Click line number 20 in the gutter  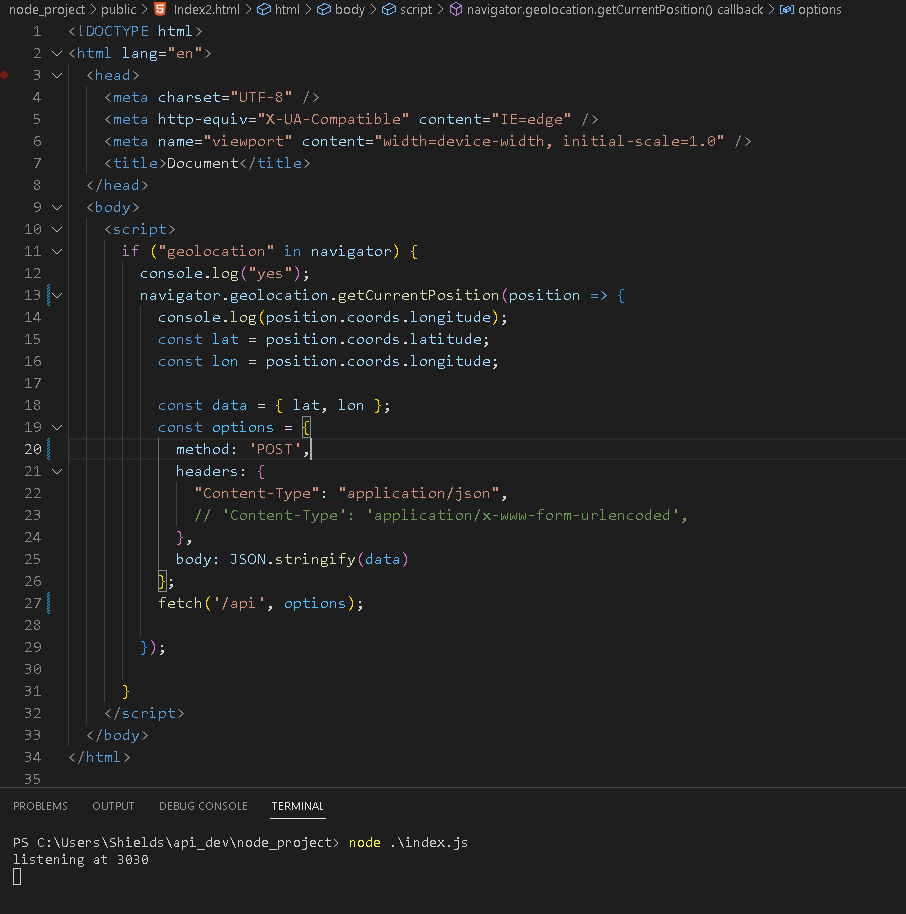(33, 449)
